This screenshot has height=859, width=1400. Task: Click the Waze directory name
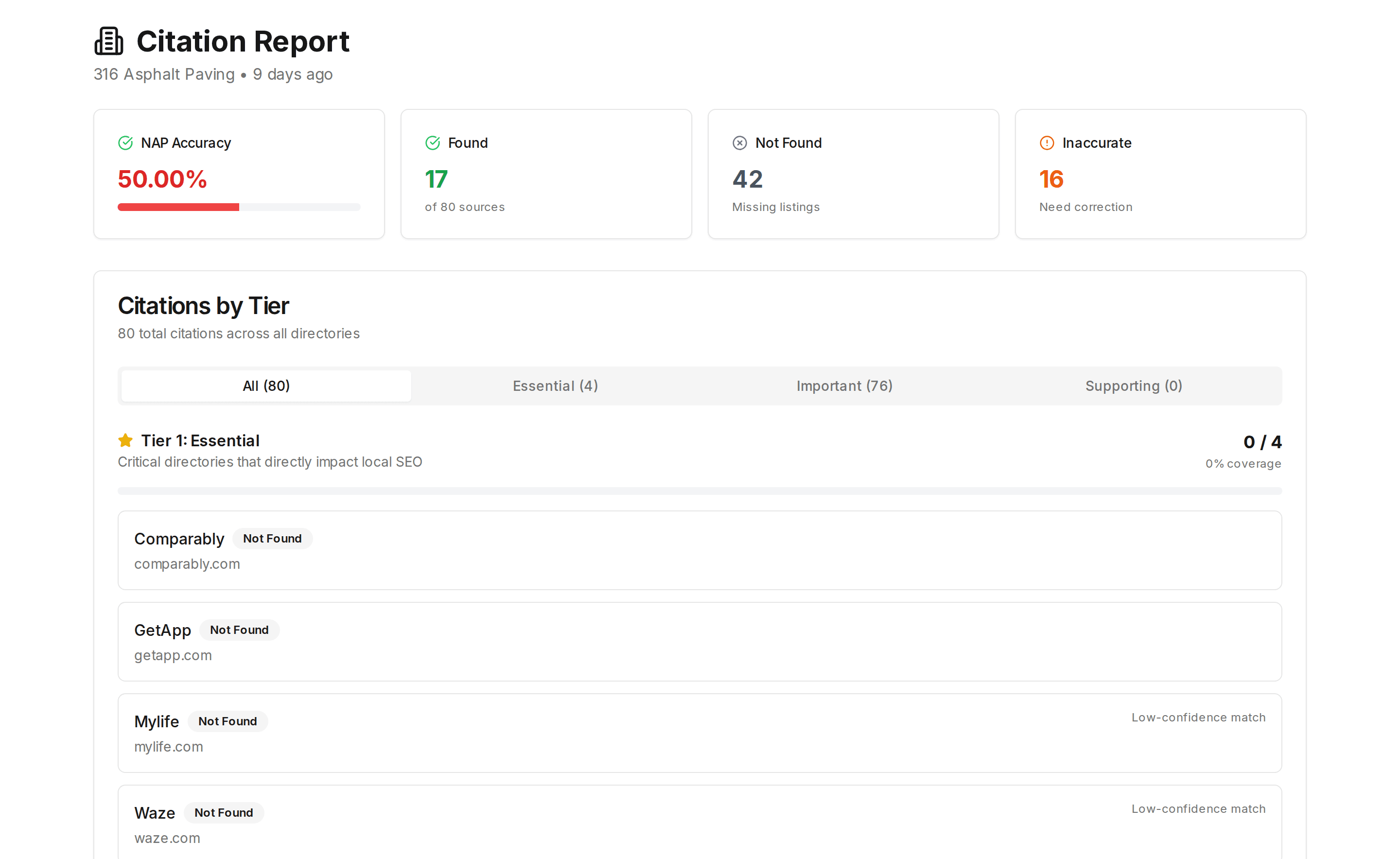click(155, 813)
